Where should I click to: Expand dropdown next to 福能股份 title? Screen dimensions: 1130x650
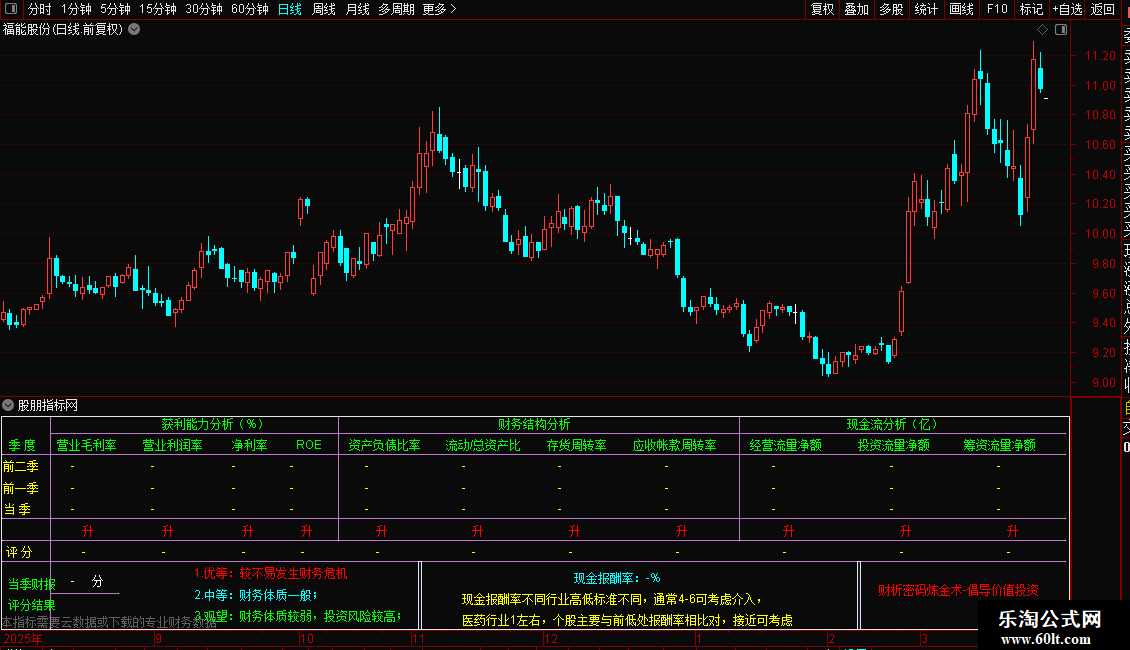point(134,30)
